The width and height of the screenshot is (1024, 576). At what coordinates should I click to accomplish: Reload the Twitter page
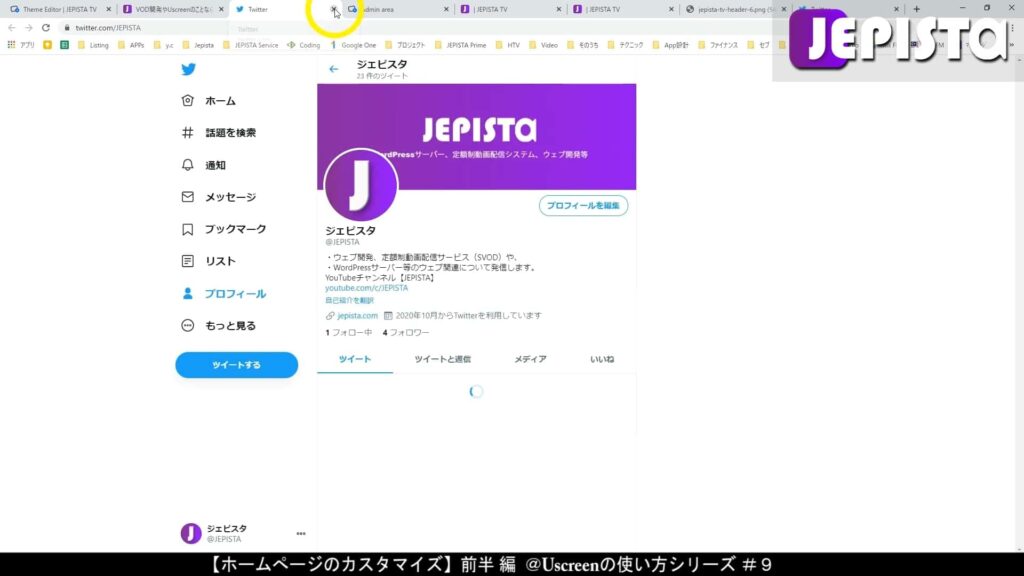click(46, 28)
